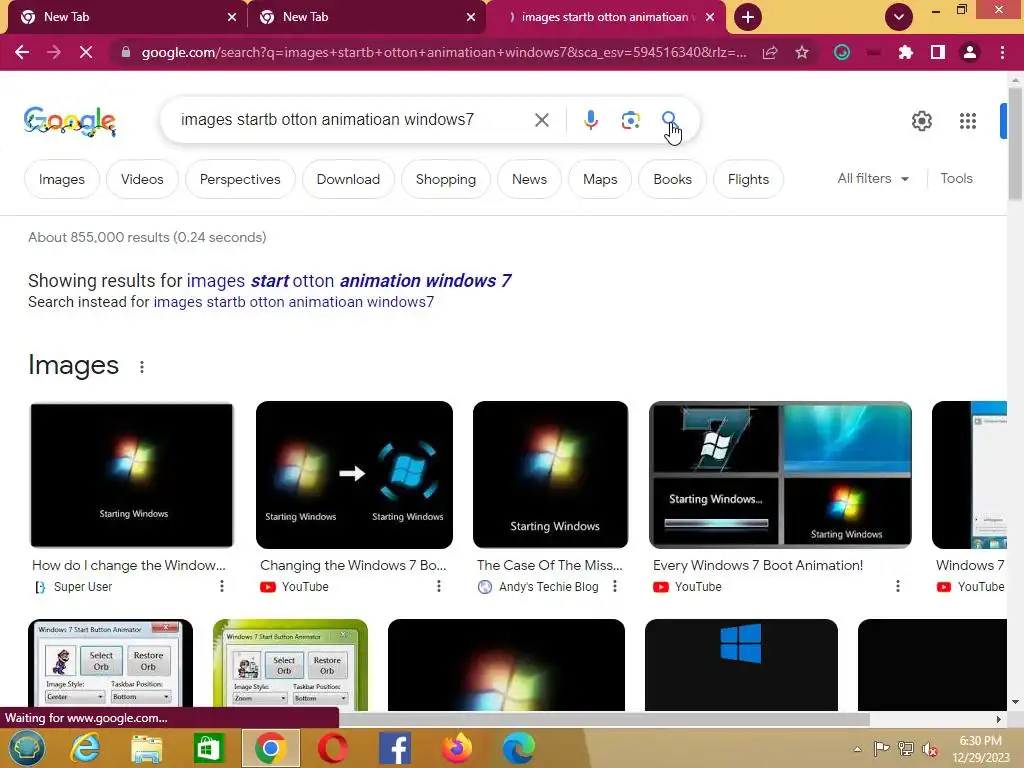The width and height of the screenshot is (1024, 768).
Task: Select the News filter chip
Action: [529, 179]
